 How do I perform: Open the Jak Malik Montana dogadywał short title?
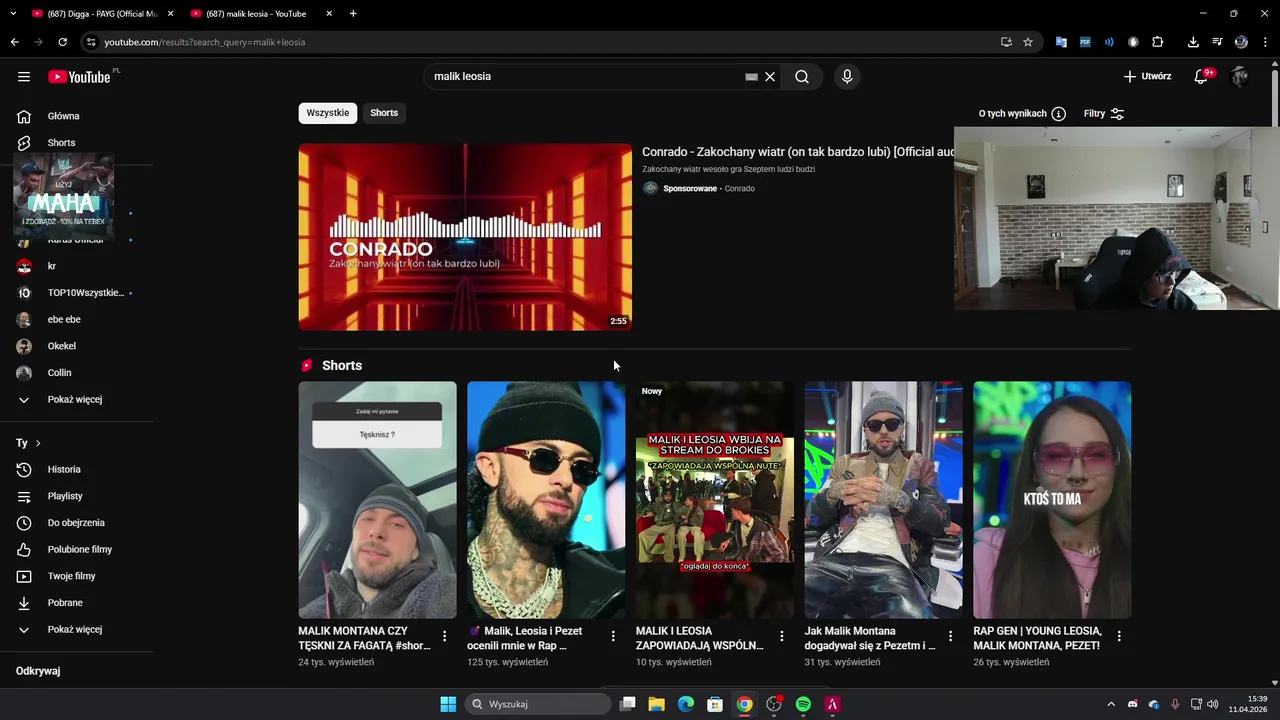pos(870,638)
